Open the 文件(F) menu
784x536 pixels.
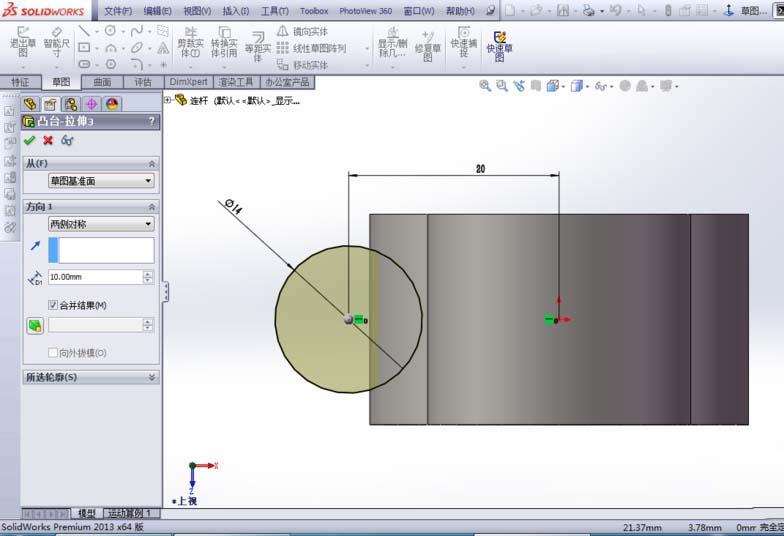click(x=118, y=11)
